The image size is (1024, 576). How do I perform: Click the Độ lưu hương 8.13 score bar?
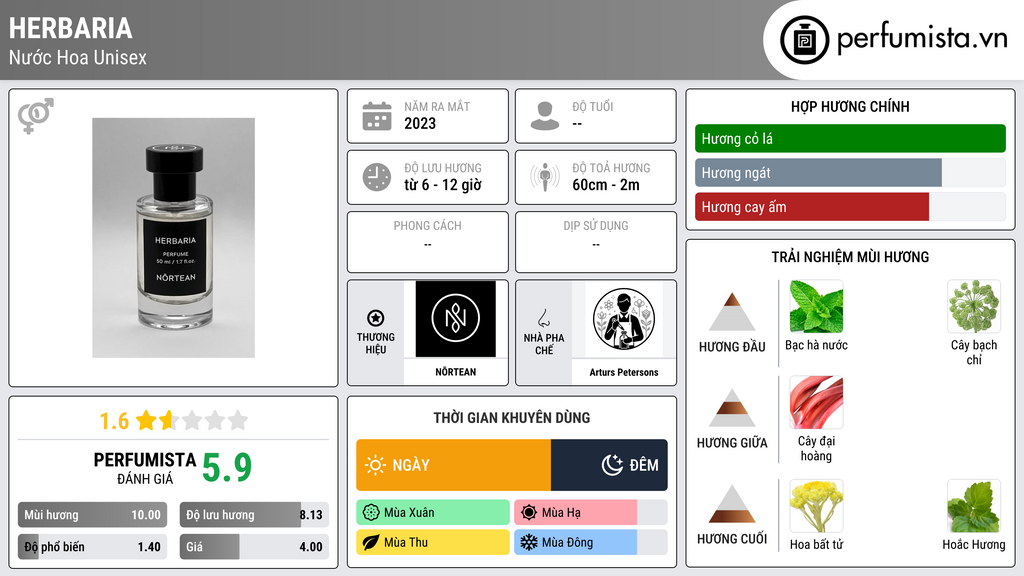(254, 515)
